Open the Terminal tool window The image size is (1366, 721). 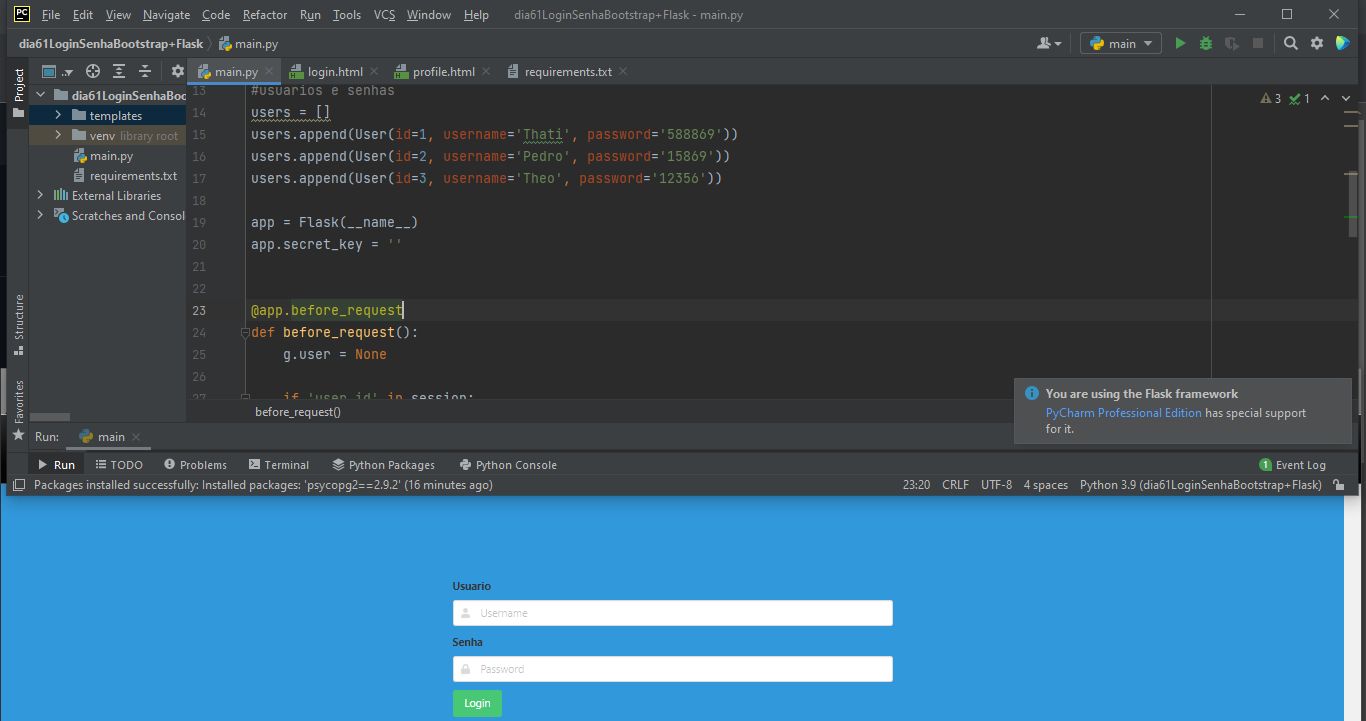[279, 465]
